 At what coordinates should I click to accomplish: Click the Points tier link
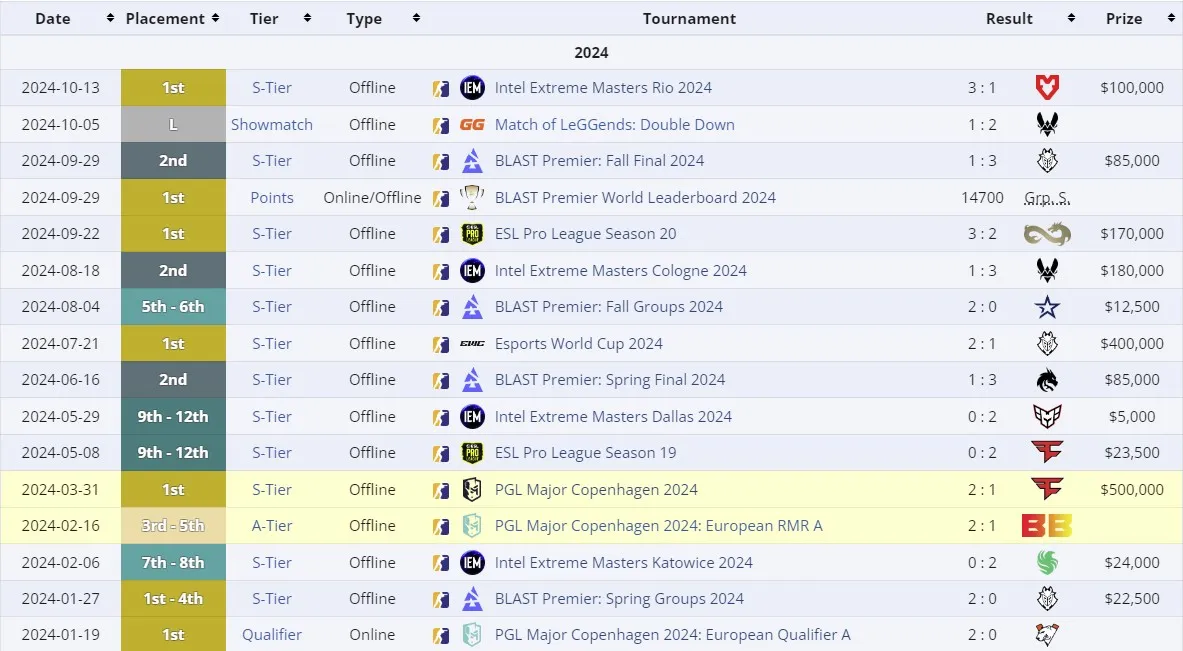pyautogui.click(x=272, y=198)
